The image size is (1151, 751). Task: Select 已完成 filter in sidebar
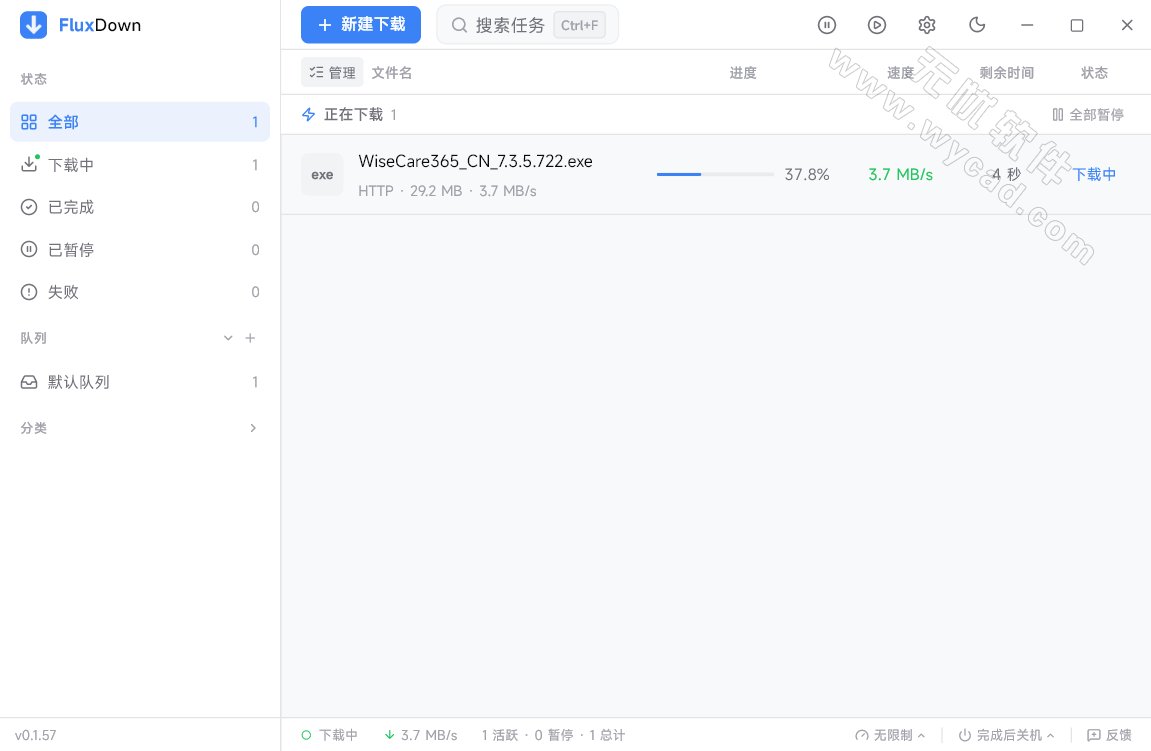[139, 207]
